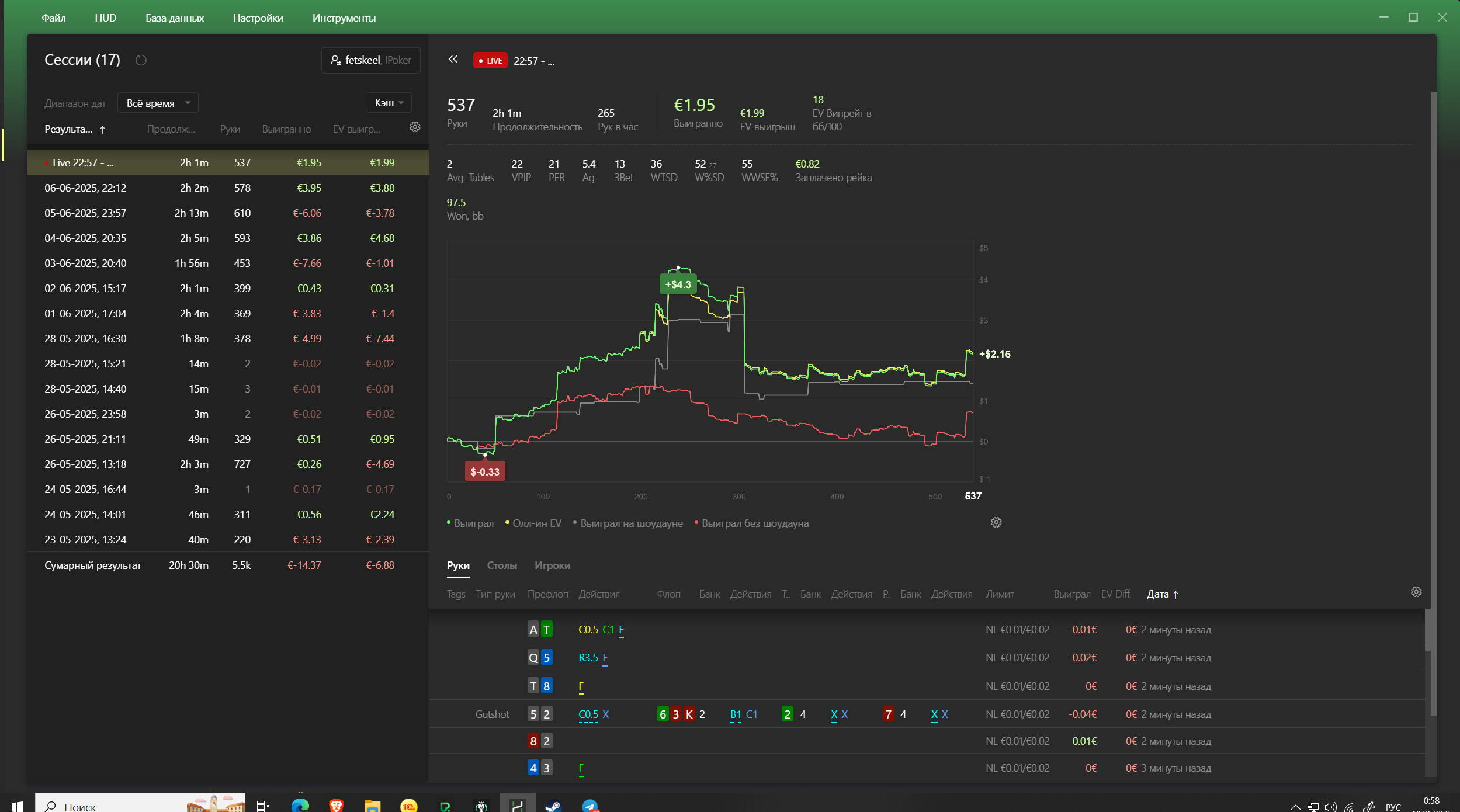Viewport: 1460px width, 812px height.
Task: Select session 06-06-2025, 22:12
Action: click(228, 188)
